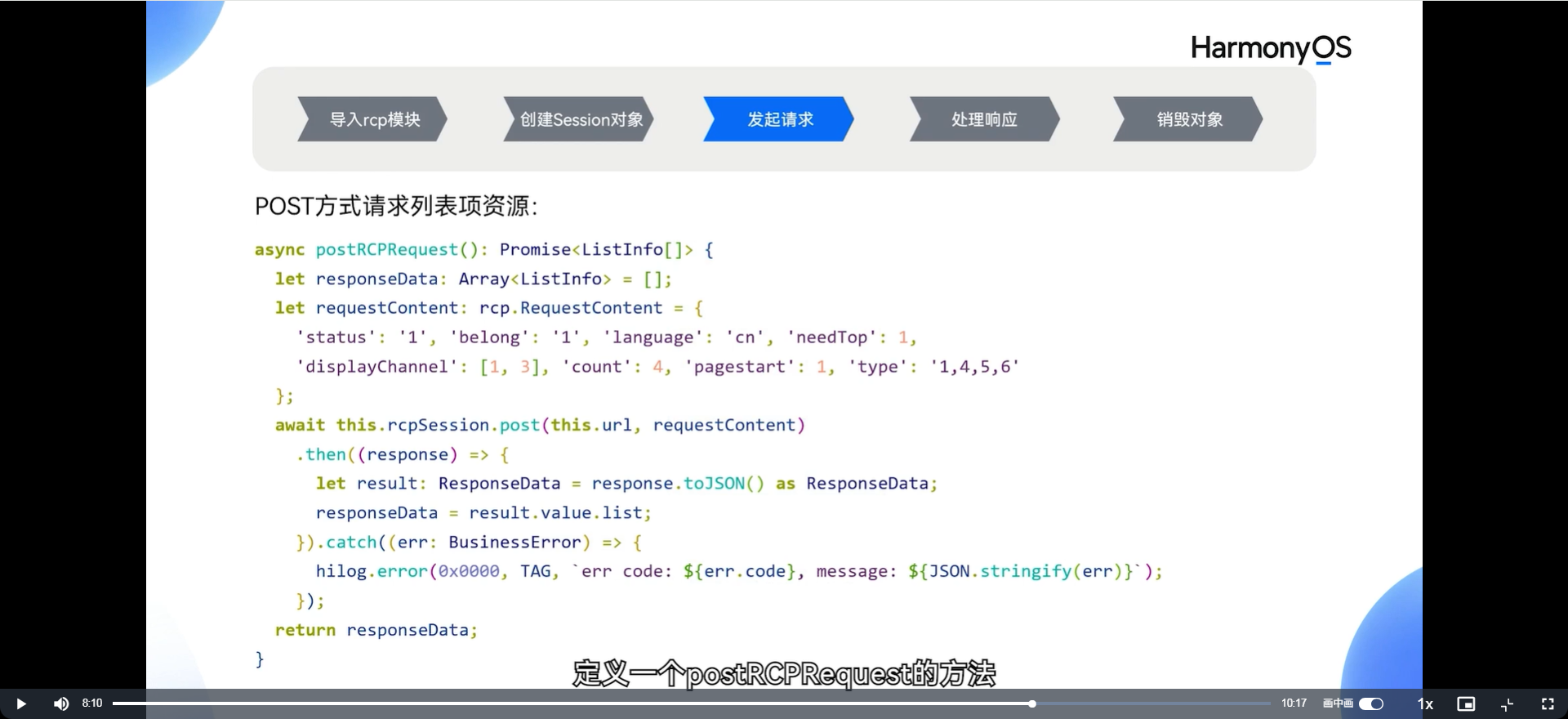This screenshot has width=1568, height=719.
Task: Click the subtitle 定义一个postRCPRequest的方法
Action: [784, 674]
